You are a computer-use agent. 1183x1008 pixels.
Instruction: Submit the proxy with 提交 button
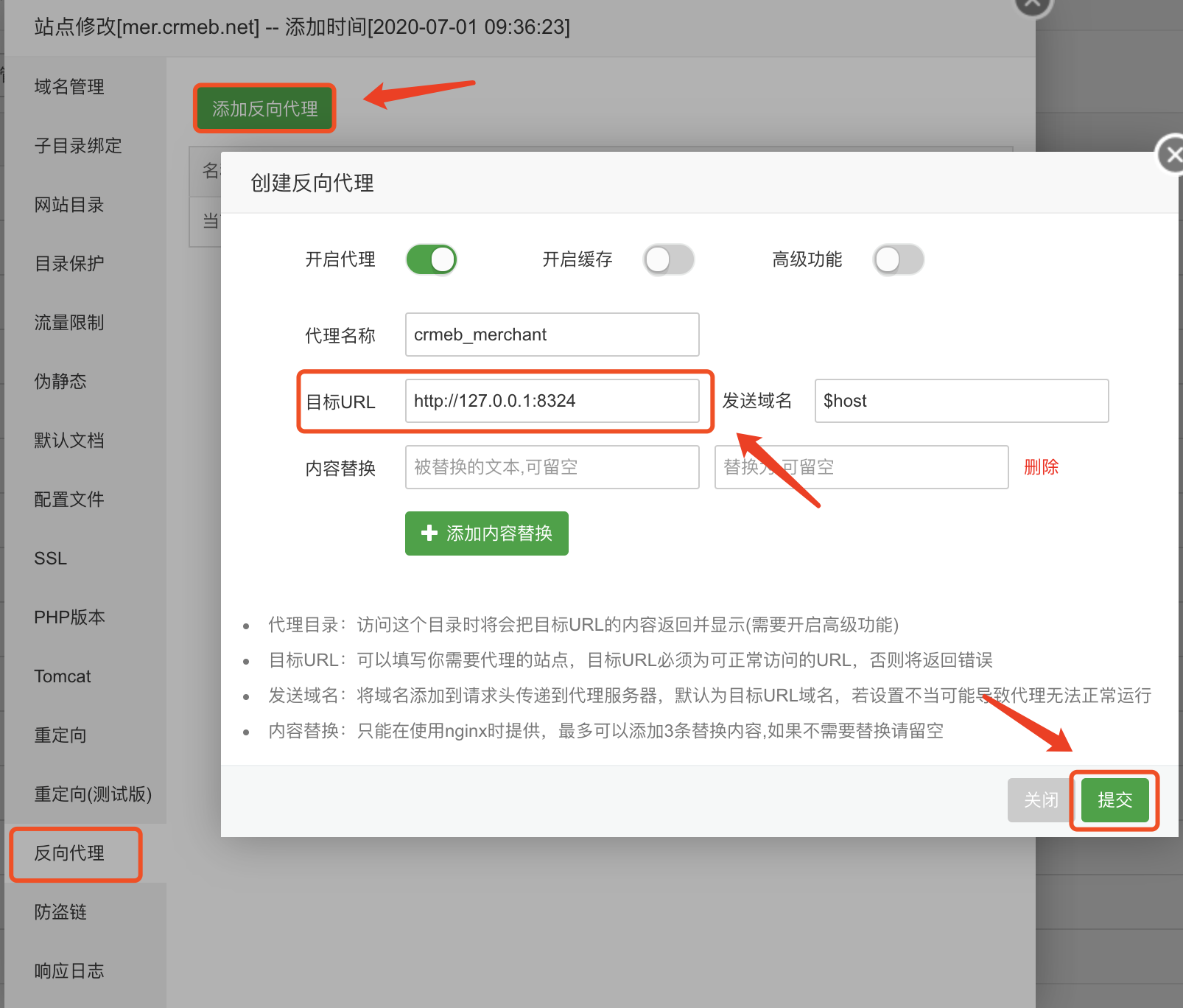[x=1114, y=800]
